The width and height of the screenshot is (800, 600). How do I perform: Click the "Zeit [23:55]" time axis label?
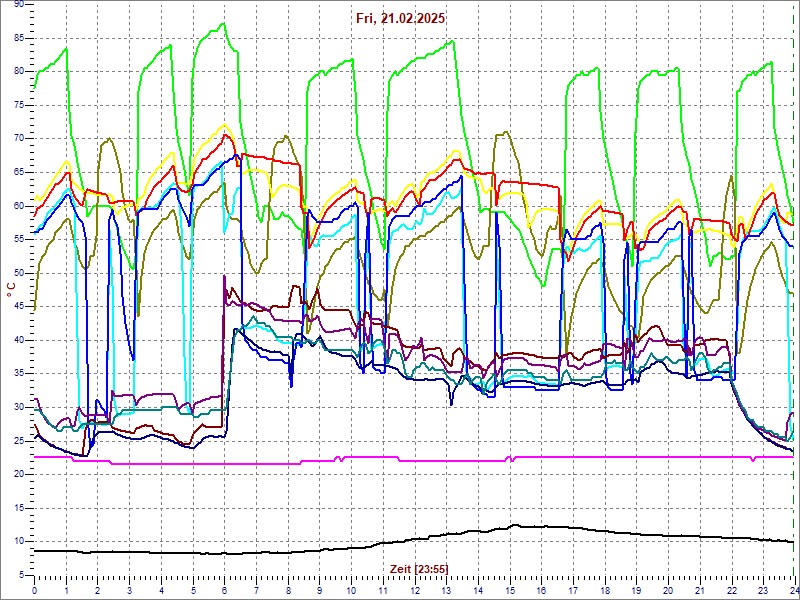click(x=419, y=568)
